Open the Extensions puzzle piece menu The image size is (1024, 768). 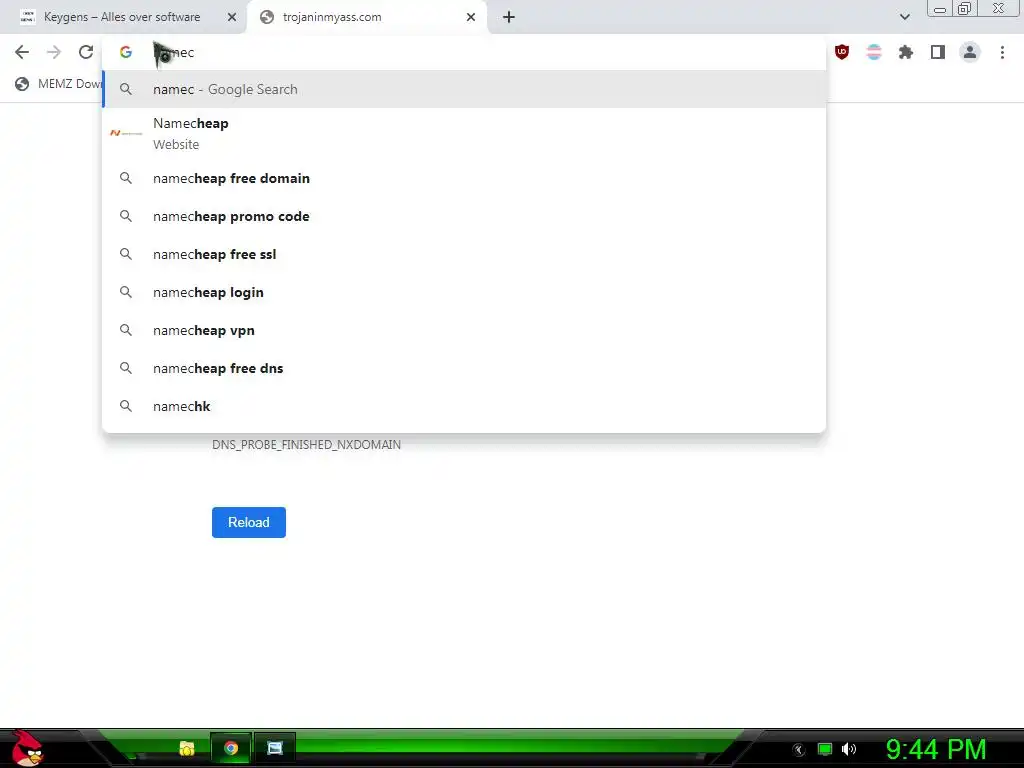[906, 52]
